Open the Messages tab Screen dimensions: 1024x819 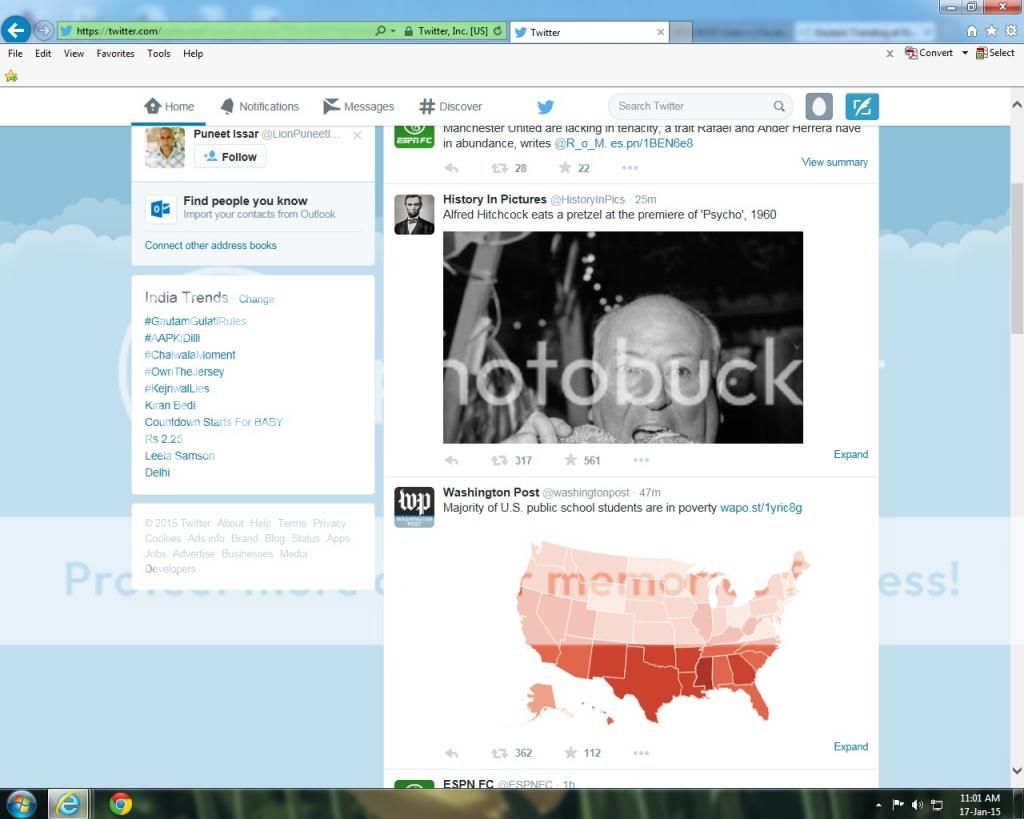(359, 106)
